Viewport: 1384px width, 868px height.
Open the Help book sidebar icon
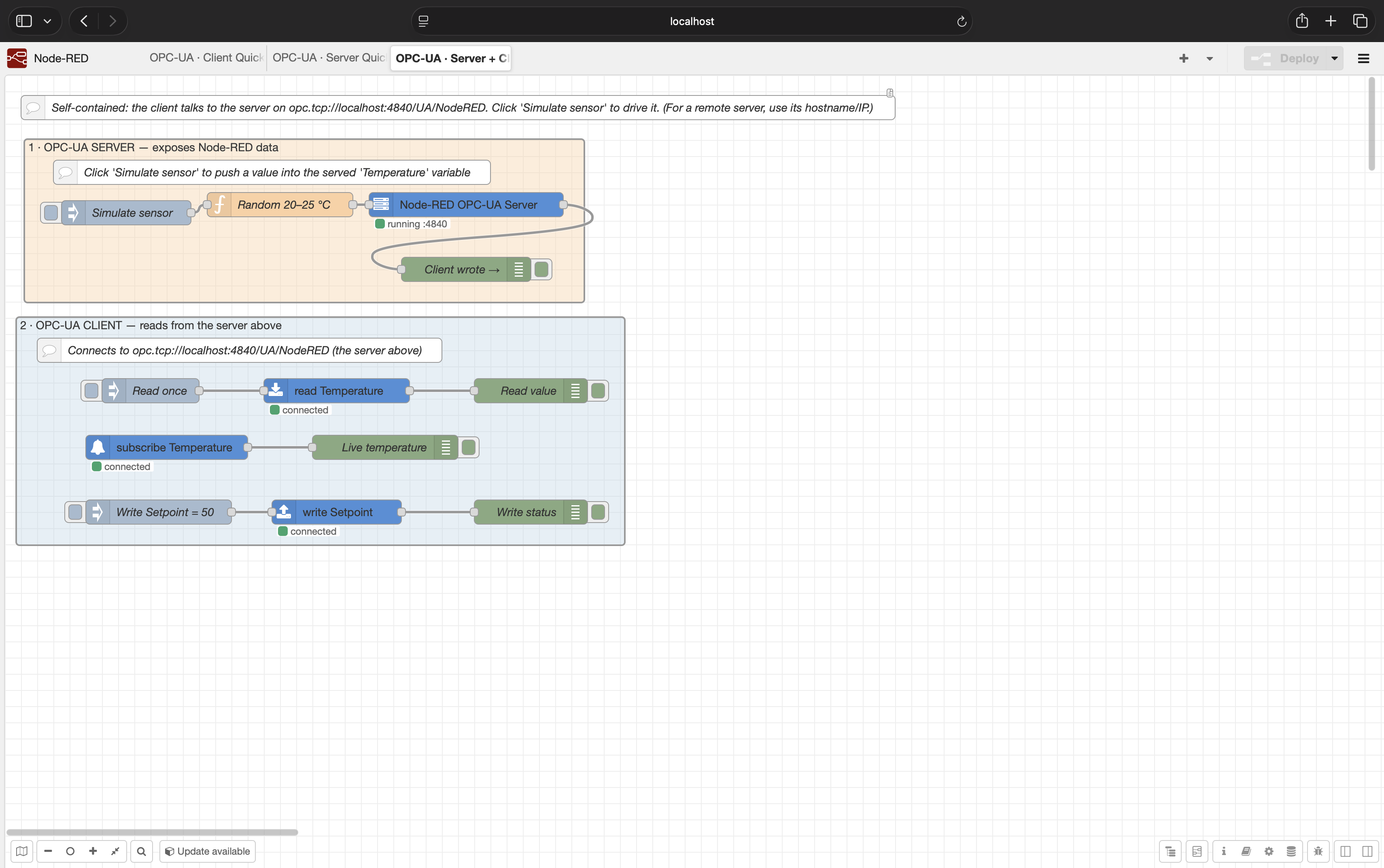tap(1246, 851)
